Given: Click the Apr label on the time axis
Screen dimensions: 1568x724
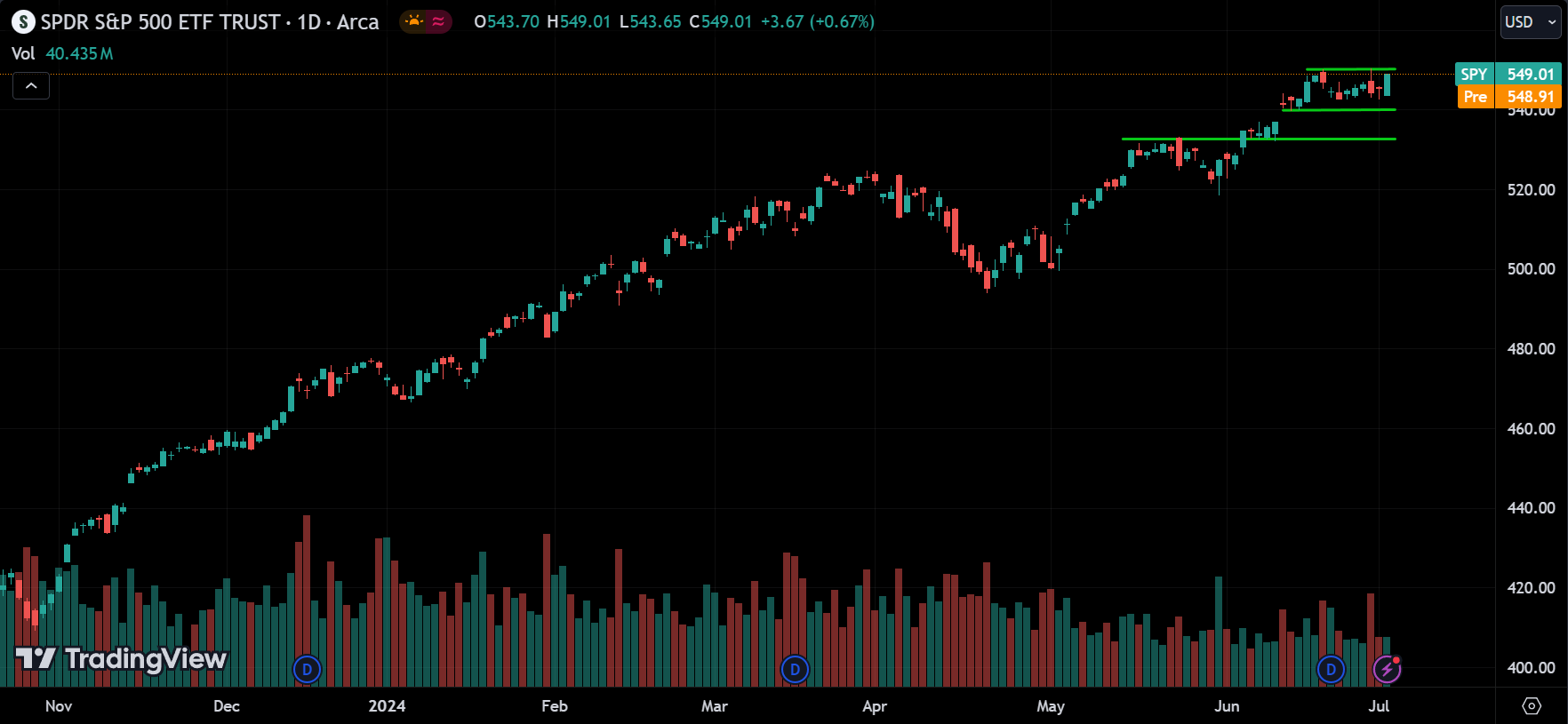Looking at the screenshot, I should [875, 706].
